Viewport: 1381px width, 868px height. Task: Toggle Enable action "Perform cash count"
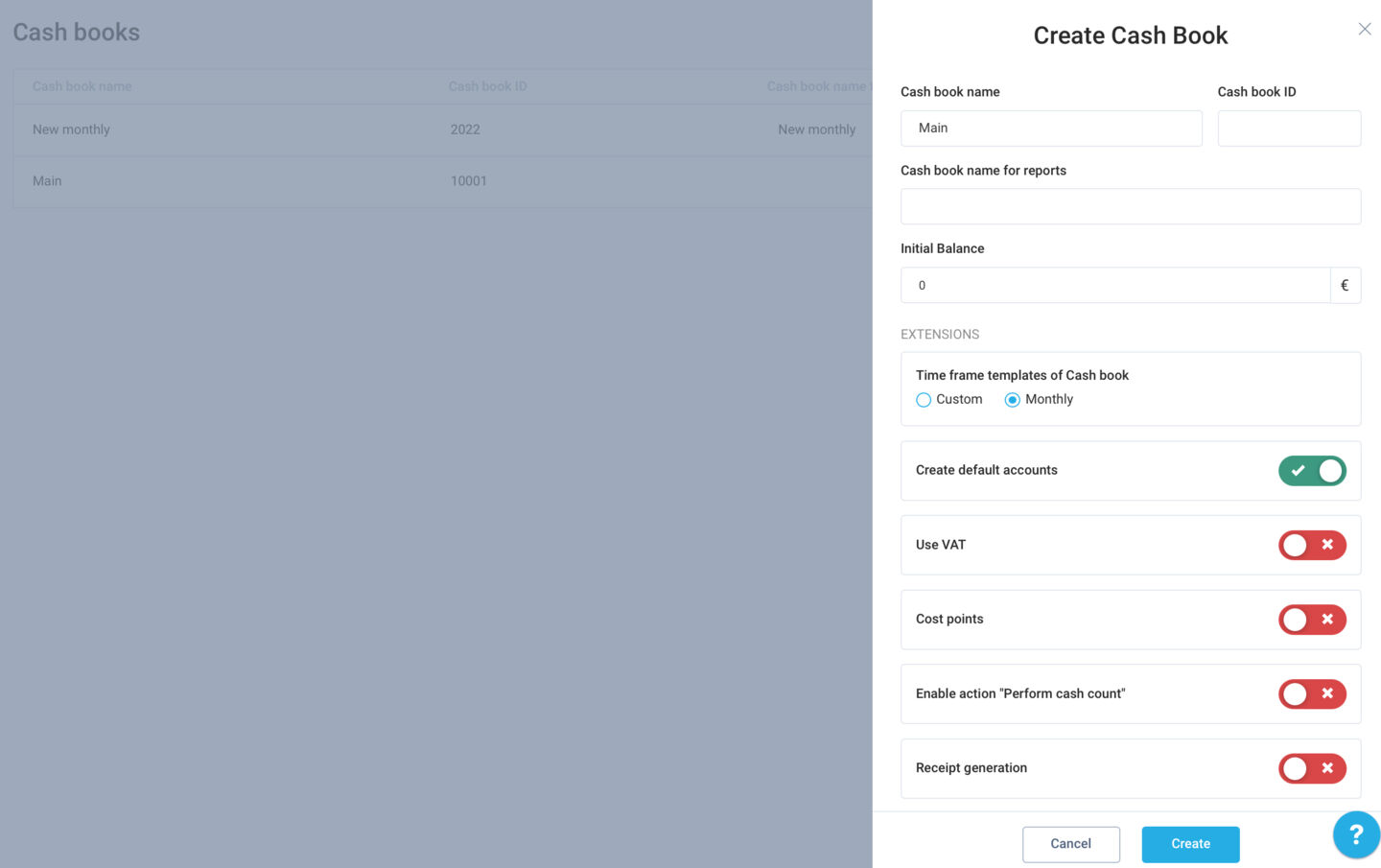(1312, 693)
